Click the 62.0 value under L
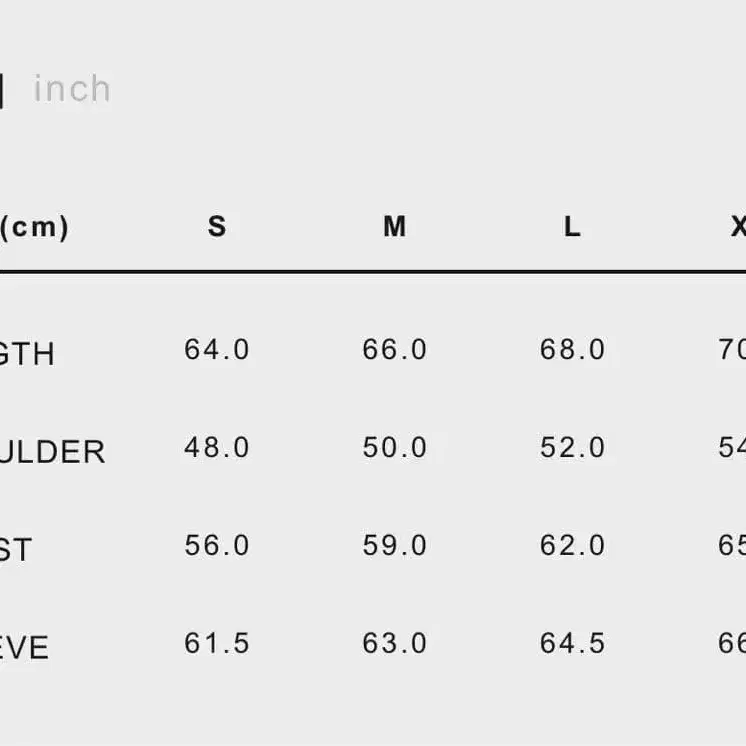 573,545
